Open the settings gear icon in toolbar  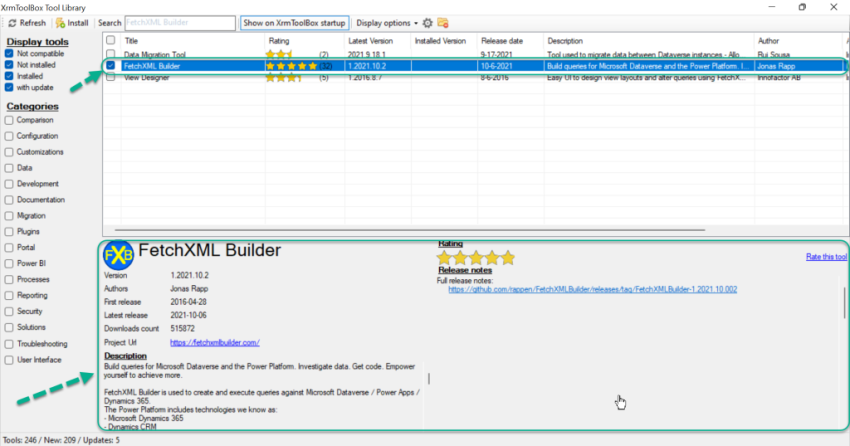click(x=427, y=23)
